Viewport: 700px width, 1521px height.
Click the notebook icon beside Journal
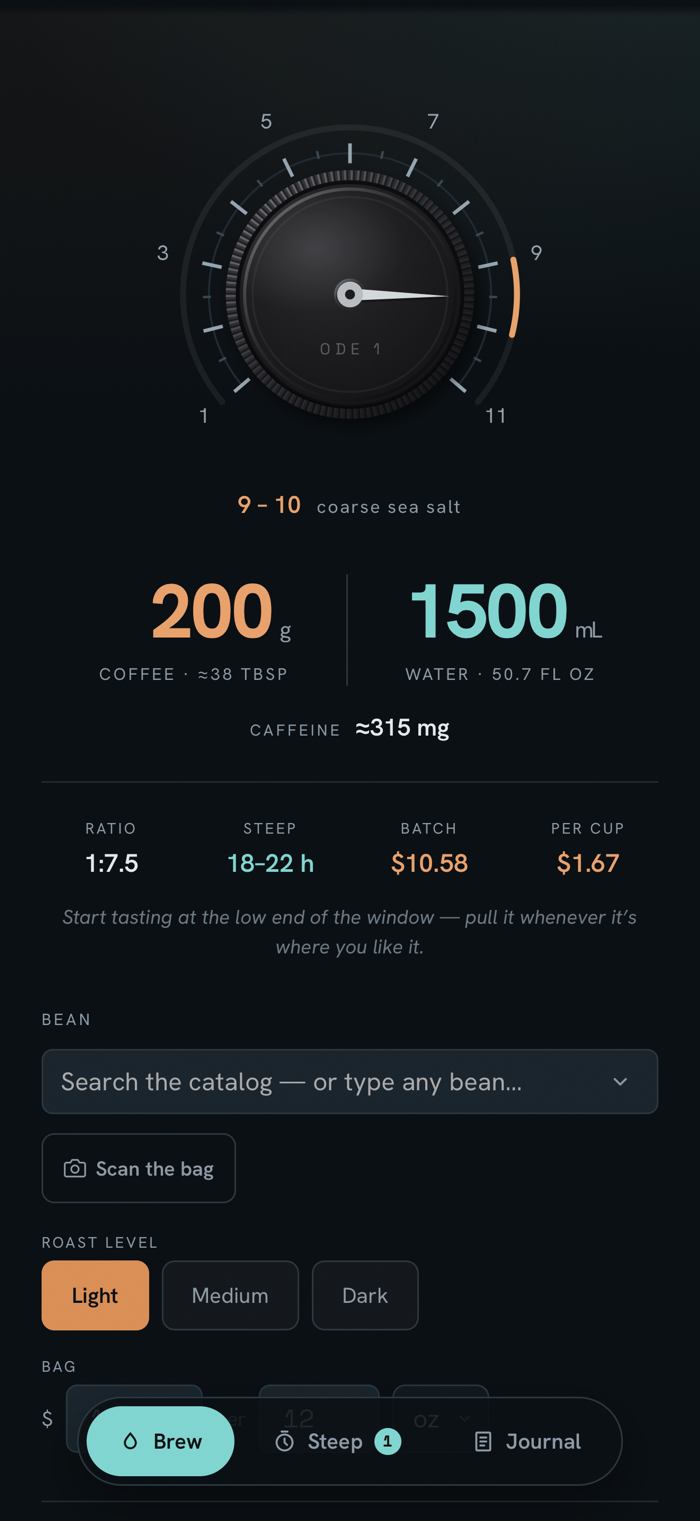coord(483,1441)
